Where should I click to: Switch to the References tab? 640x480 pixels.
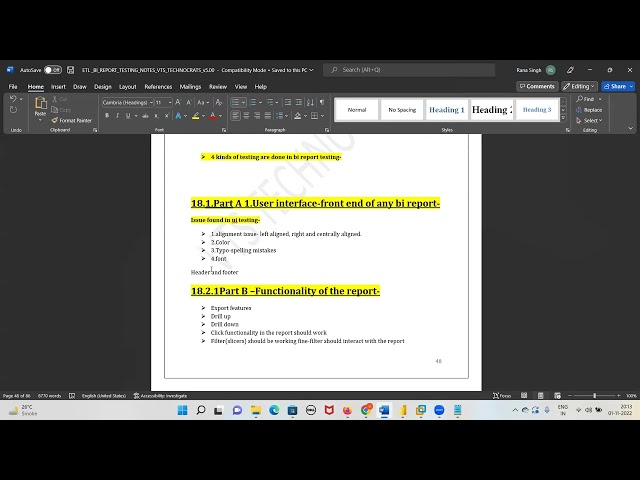(x=158, y=87)
